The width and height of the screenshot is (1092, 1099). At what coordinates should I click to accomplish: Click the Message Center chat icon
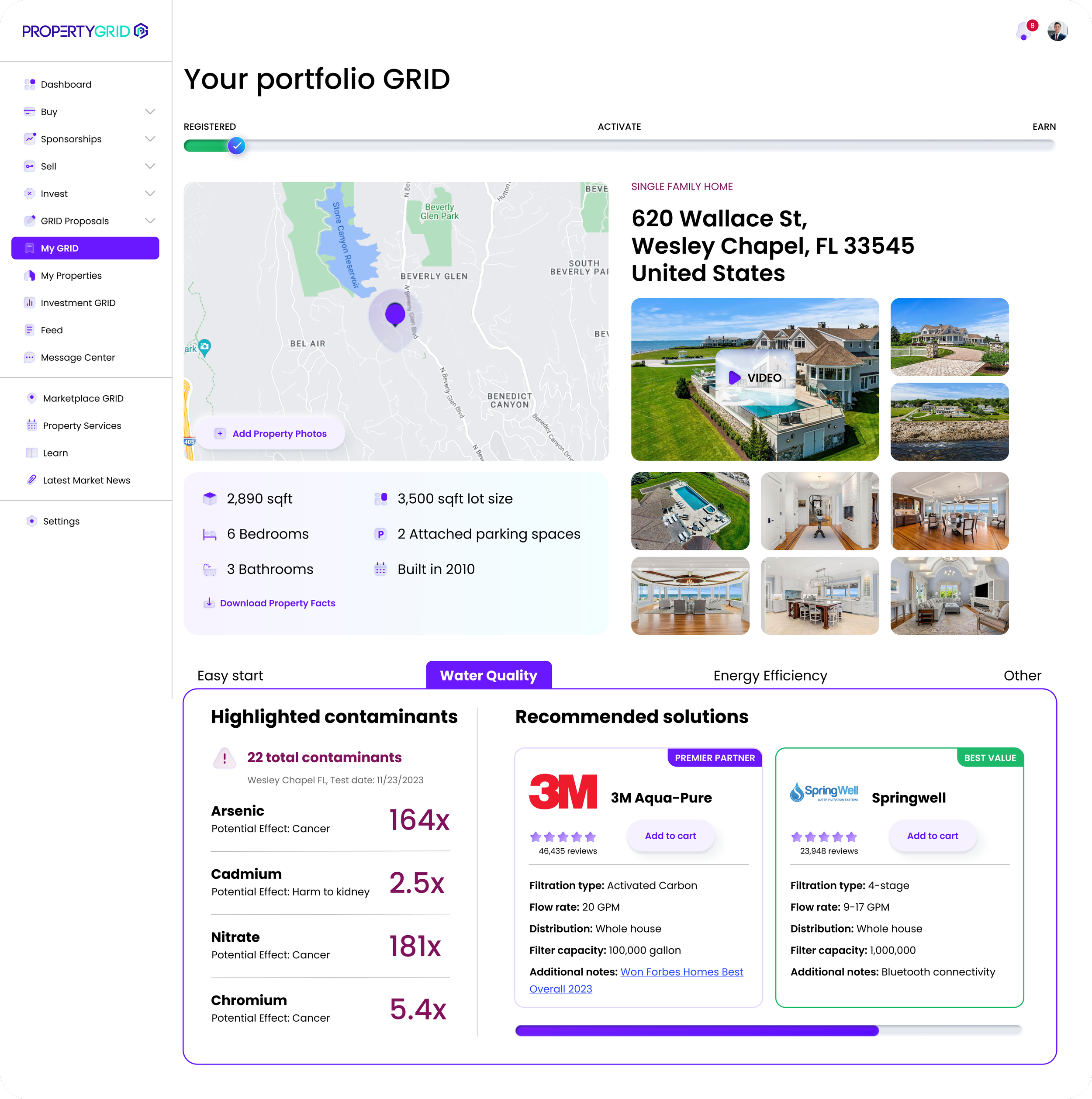30,357
